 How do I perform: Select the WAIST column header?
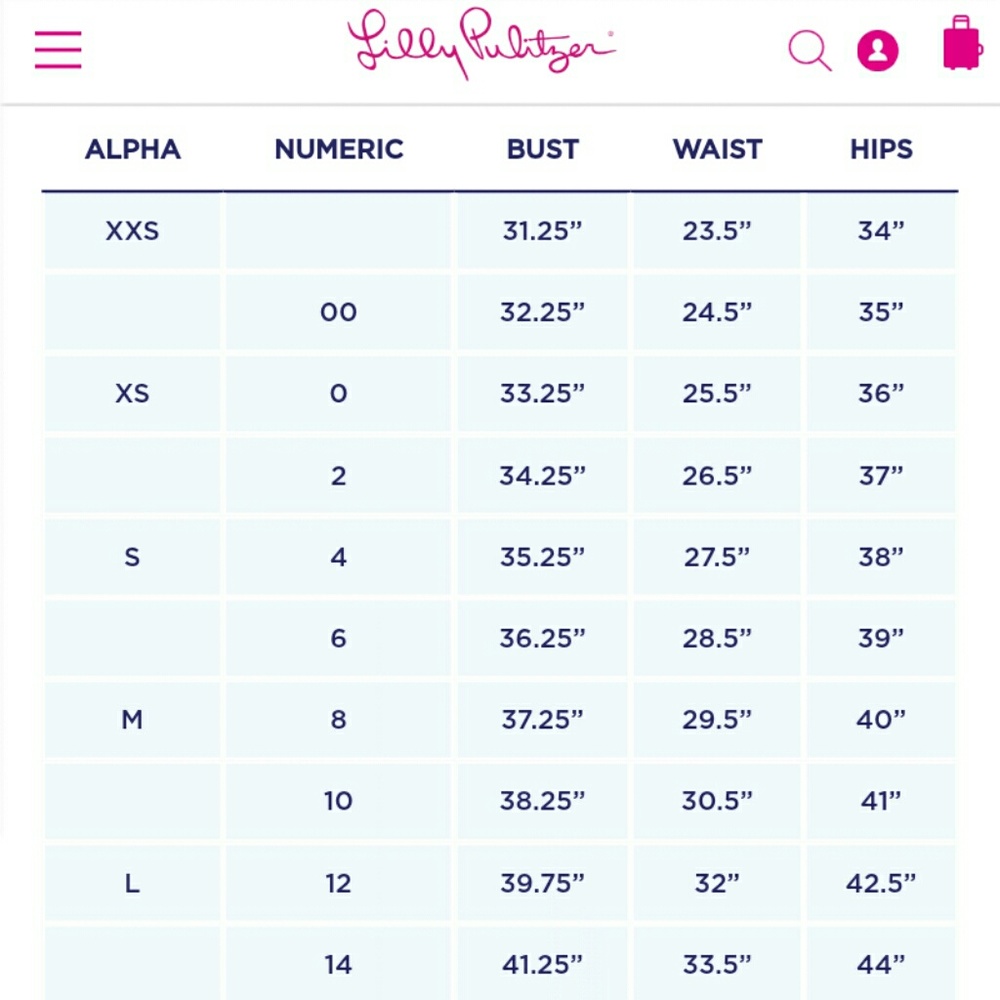(x=717, y=149)
